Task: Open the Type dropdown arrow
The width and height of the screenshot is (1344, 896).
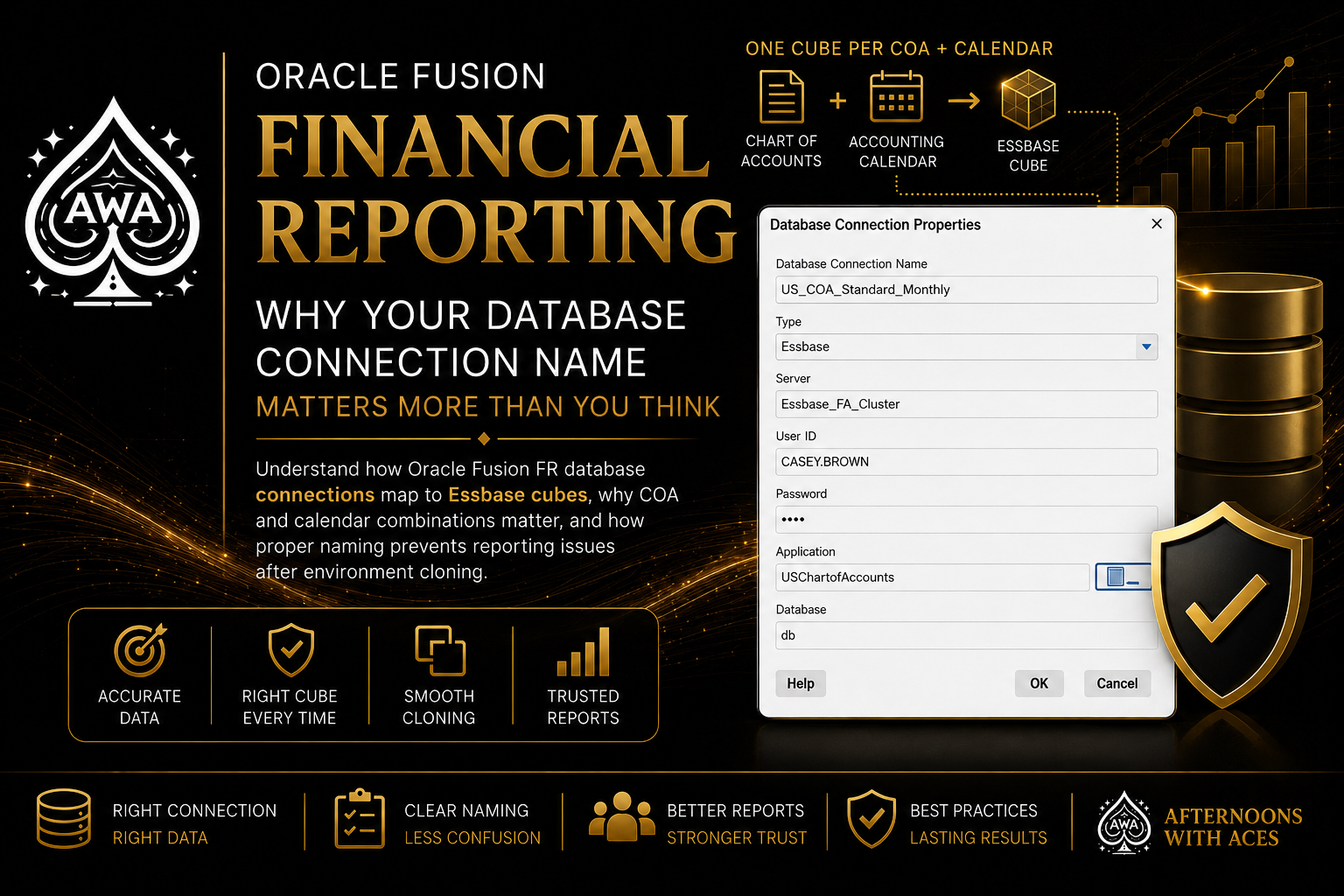Action: pos(1146,347)
